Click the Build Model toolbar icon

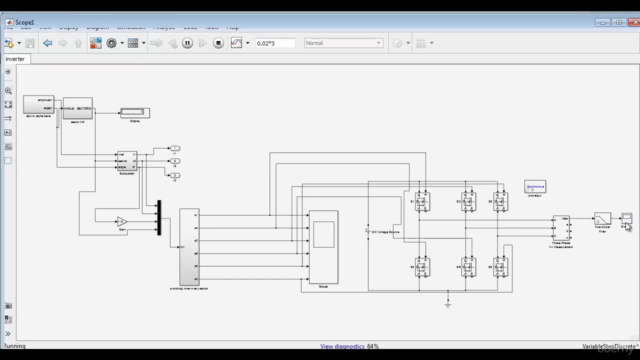click(x=421, y=43)
